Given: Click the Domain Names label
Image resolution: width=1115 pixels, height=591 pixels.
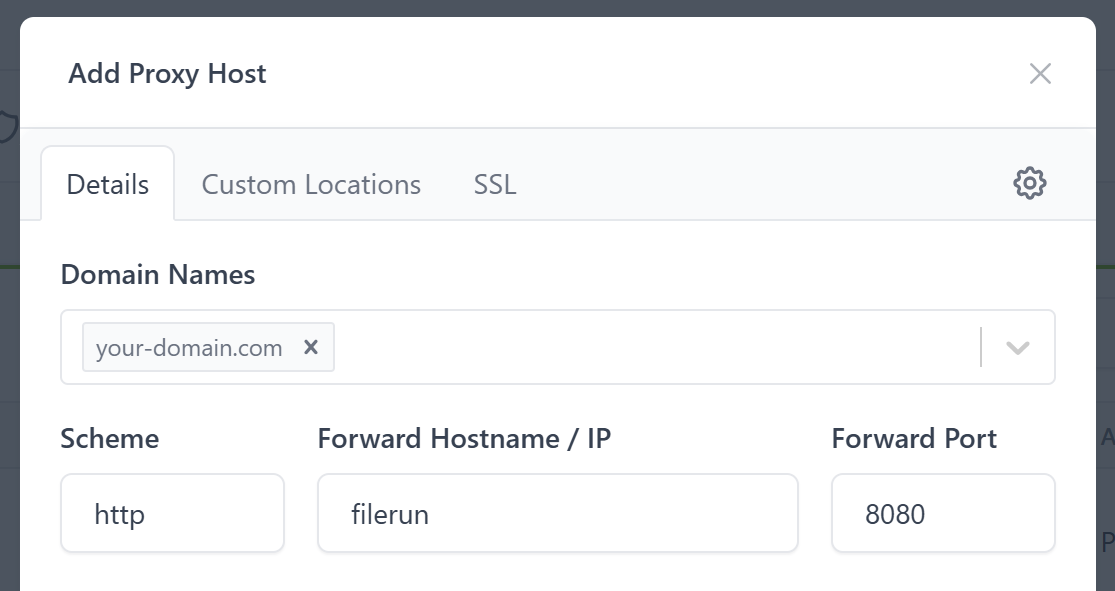Looking at the screenshot, I should [158, 274].
